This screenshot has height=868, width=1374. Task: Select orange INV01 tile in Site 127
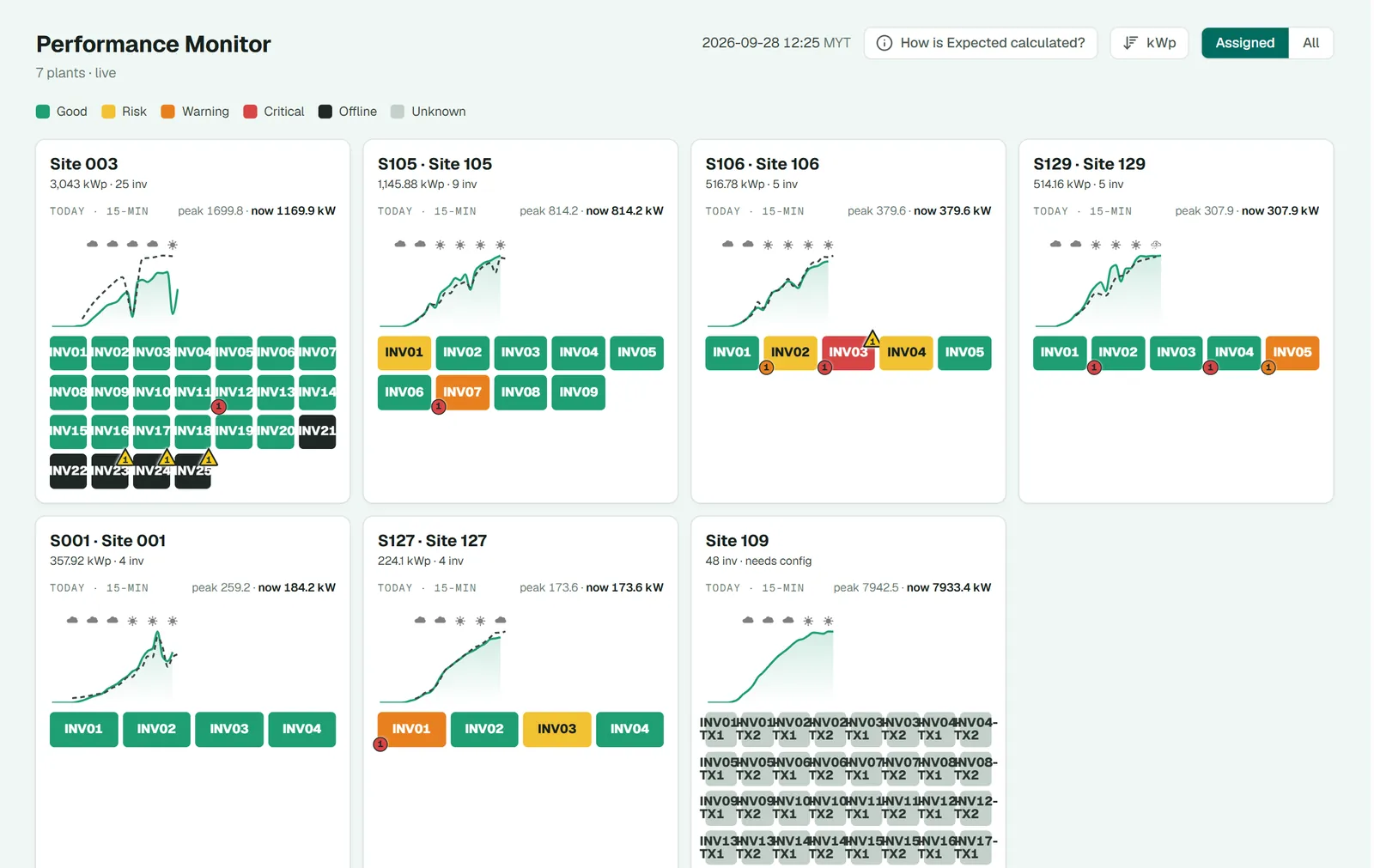pos(411,729)
